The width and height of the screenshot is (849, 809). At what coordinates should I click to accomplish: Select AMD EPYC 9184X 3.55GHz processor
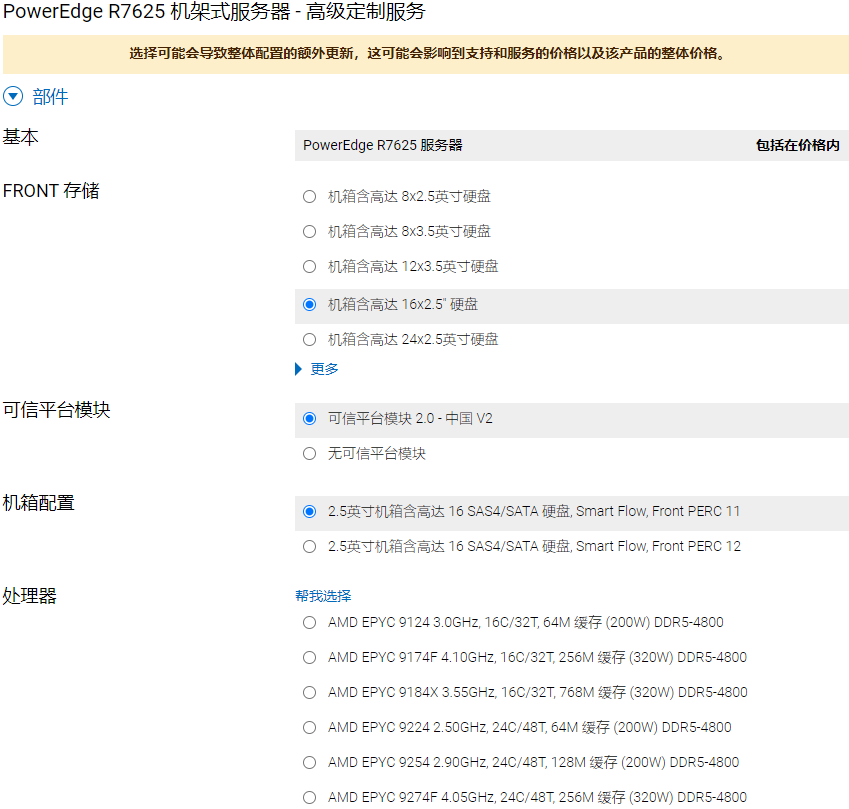309,692
